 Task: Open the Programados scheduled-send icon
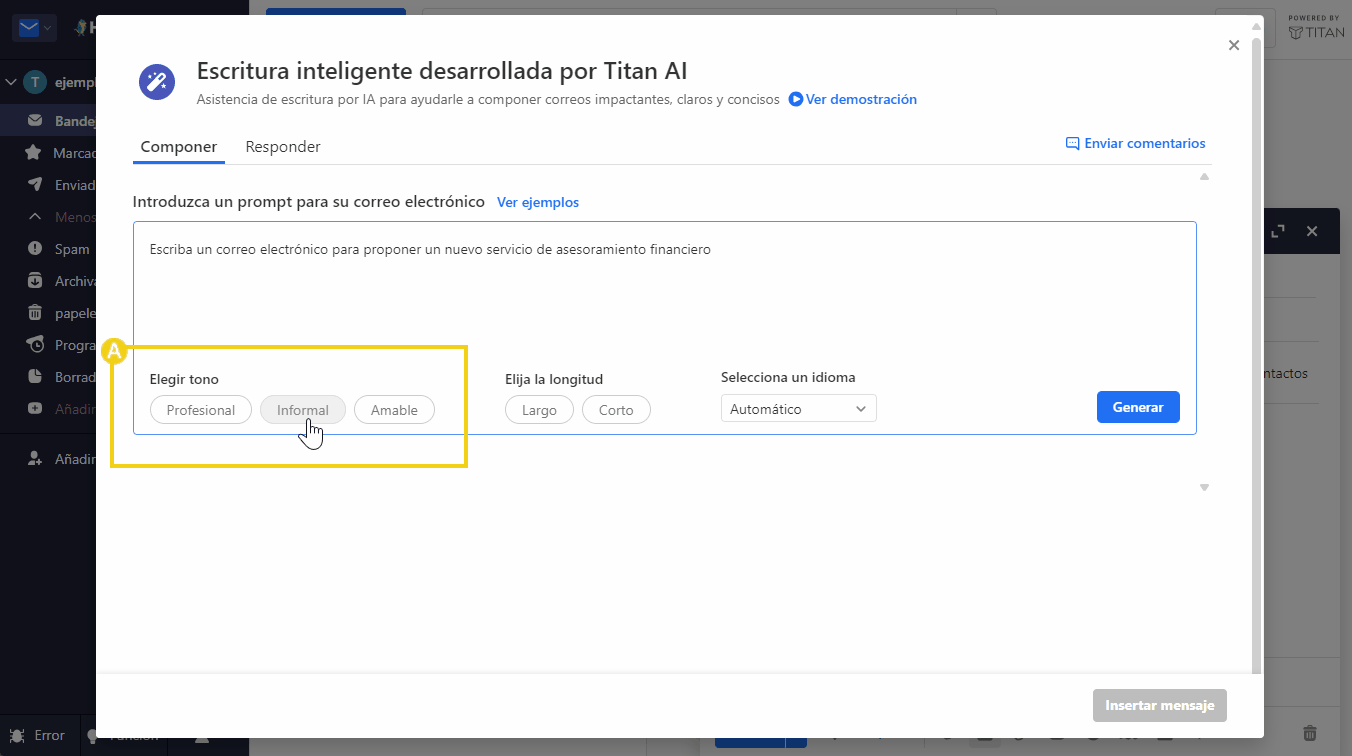coord(35,344)
